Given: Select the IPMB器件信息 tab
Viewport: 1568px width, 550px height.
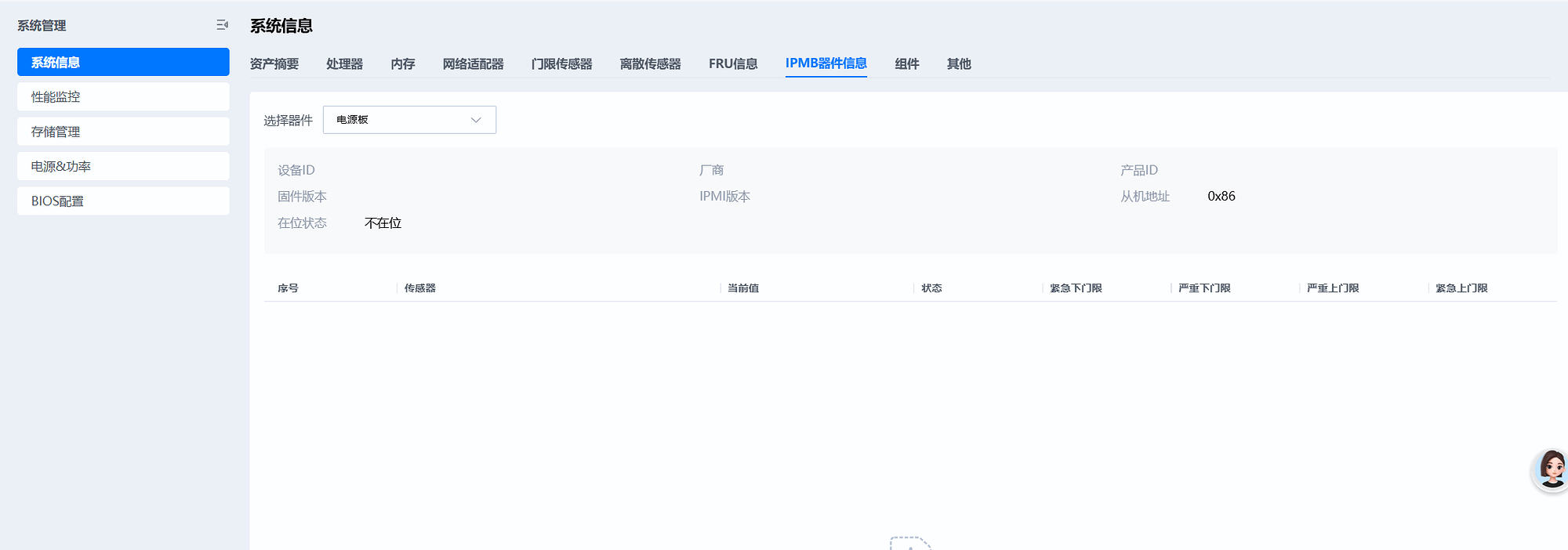Looking at the screenshot, I should [826, 63].
